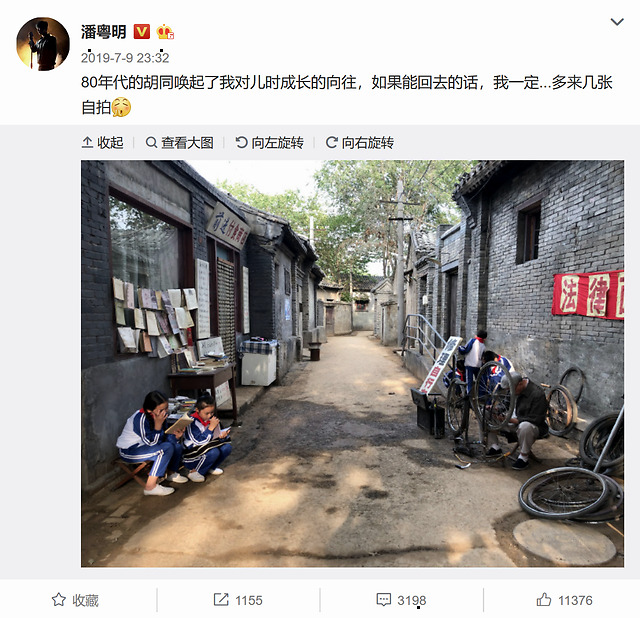Open 潘粤明's profile avatar
The image size is (640, 618).
coord(43,44)
